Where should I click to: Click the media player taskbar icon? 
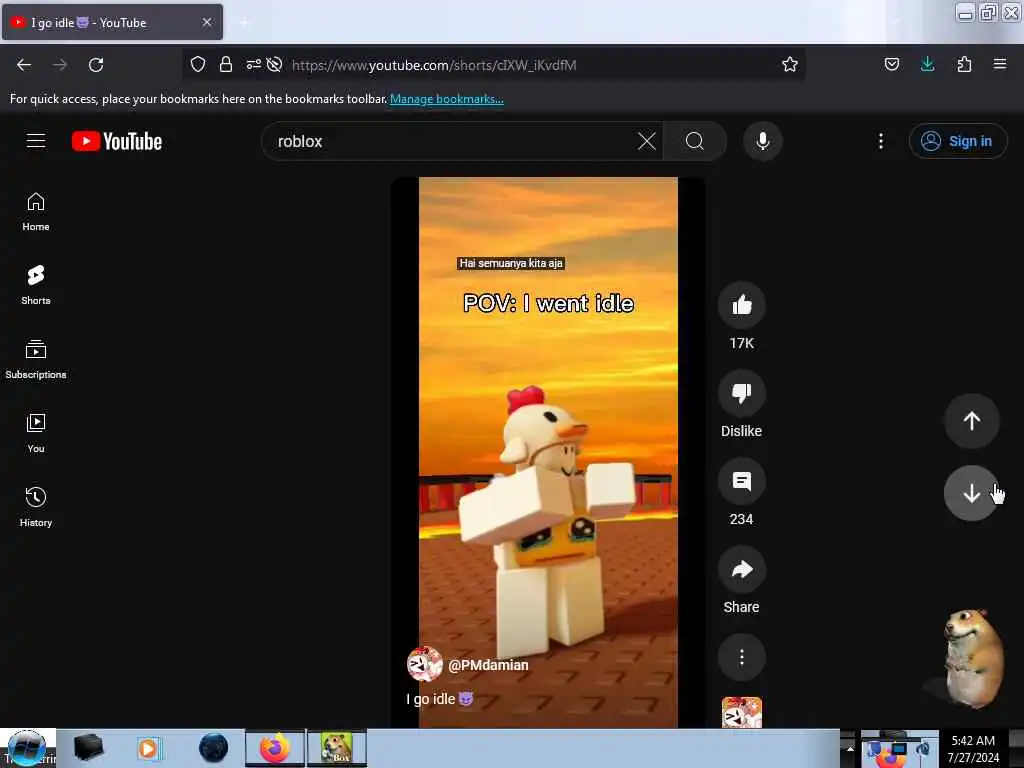pos(148,748)
